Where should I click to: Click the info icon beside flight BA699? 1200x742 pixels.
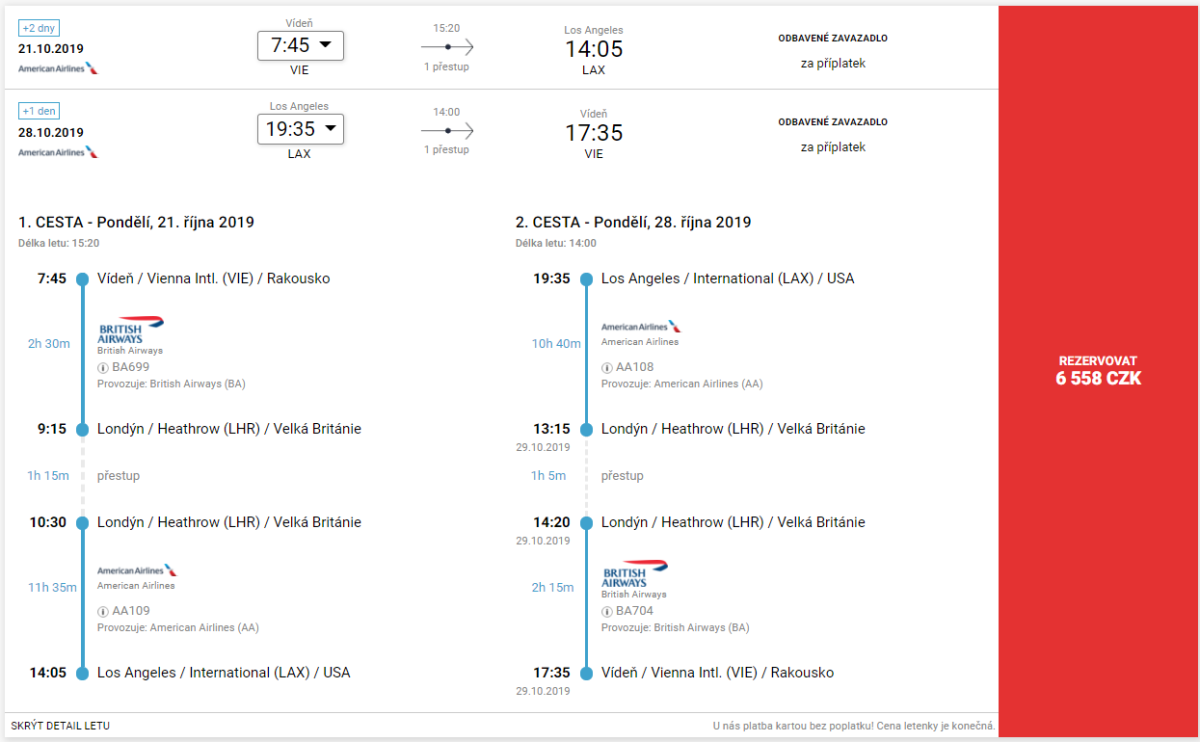103,367
